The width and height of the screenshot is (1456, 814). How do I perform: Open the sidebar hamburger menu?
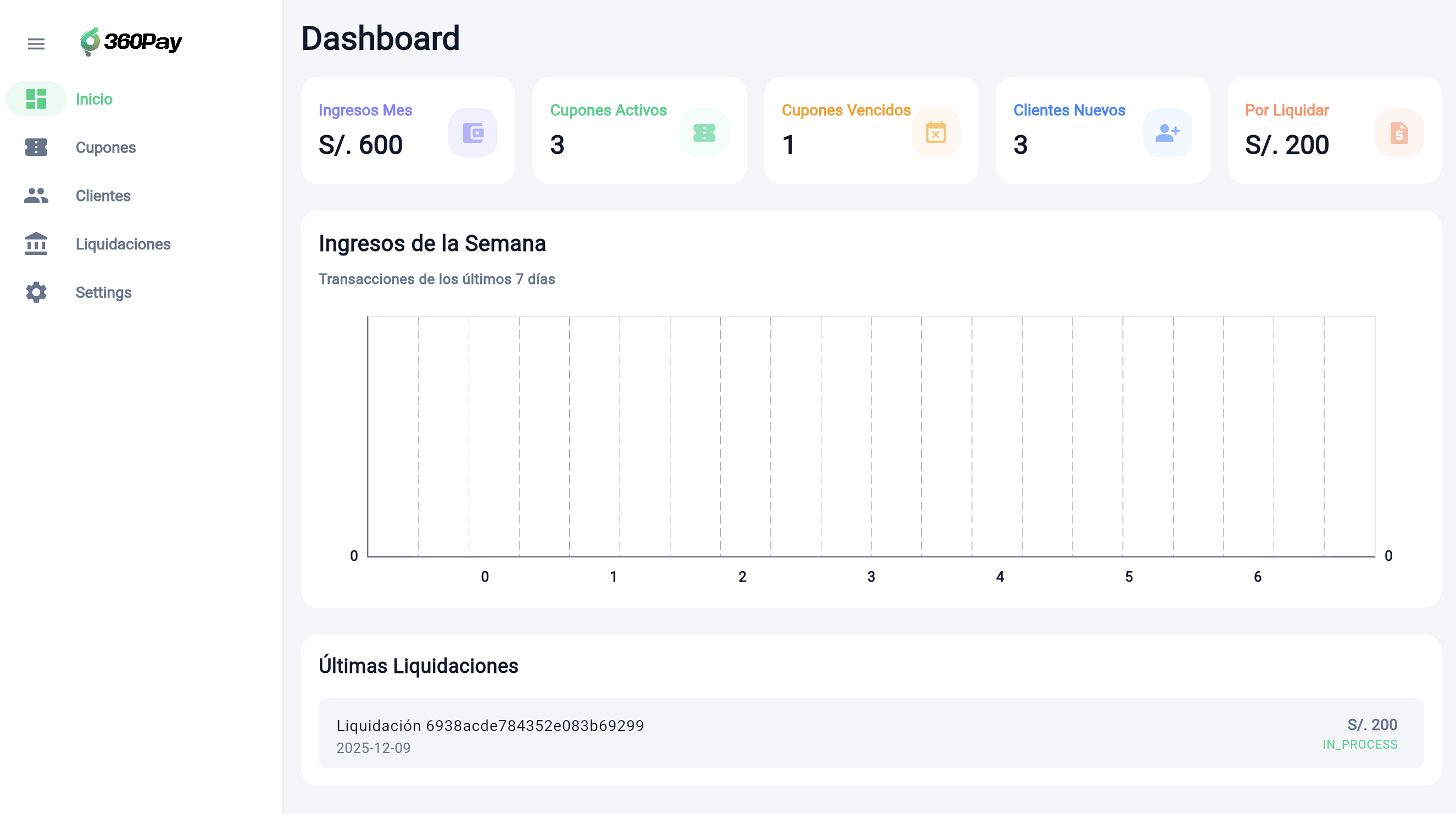[x=36, y=43]
